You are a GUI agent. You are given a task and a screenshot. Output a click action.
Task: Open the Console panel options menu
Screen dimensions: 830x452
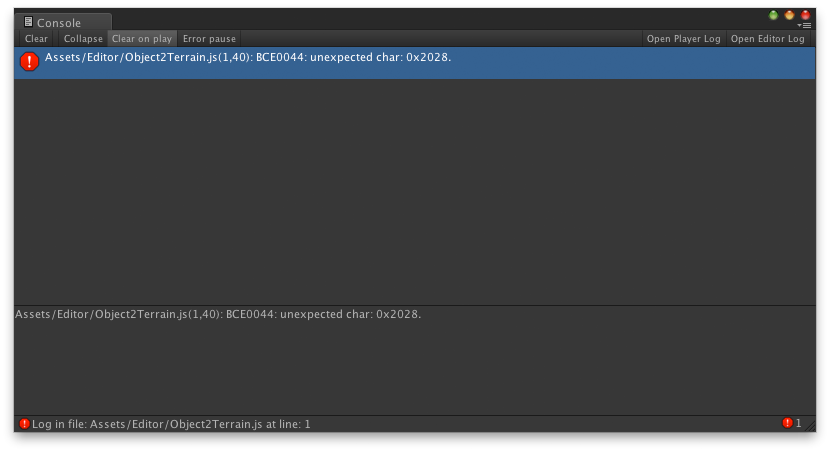coord(804,25)
